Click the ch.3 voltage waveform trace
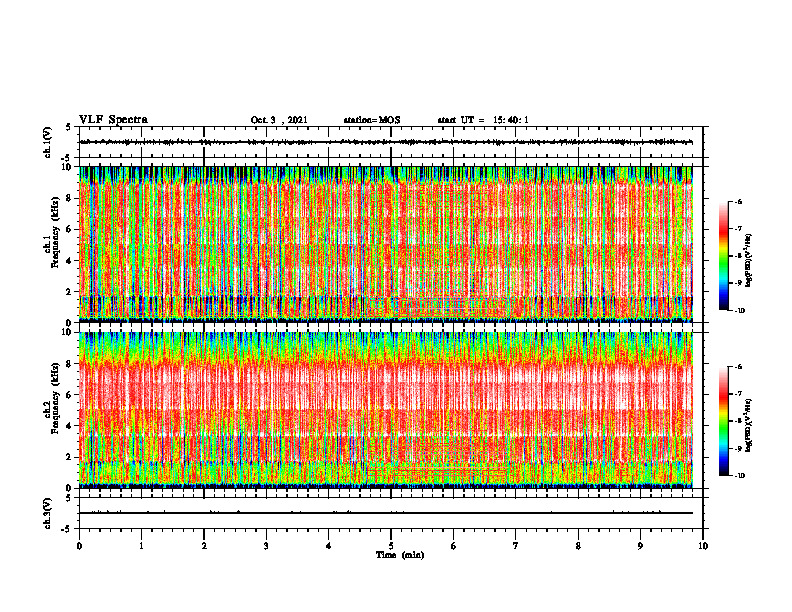 click(386, 513)
